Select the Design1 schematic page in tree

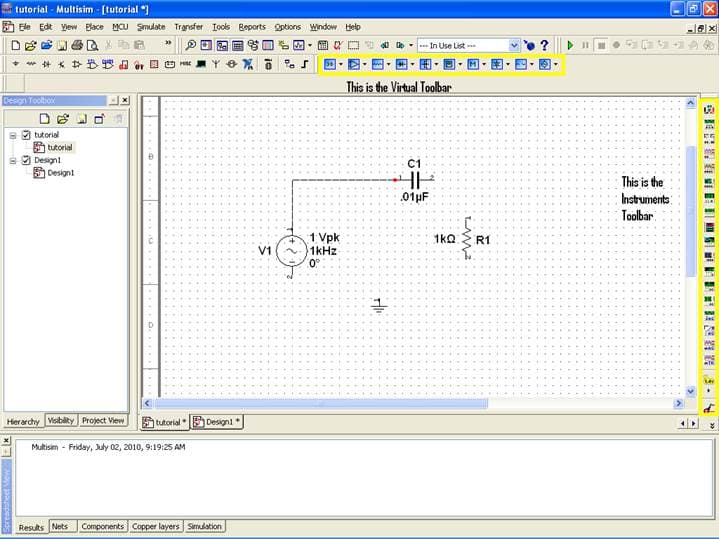point(60,172)
